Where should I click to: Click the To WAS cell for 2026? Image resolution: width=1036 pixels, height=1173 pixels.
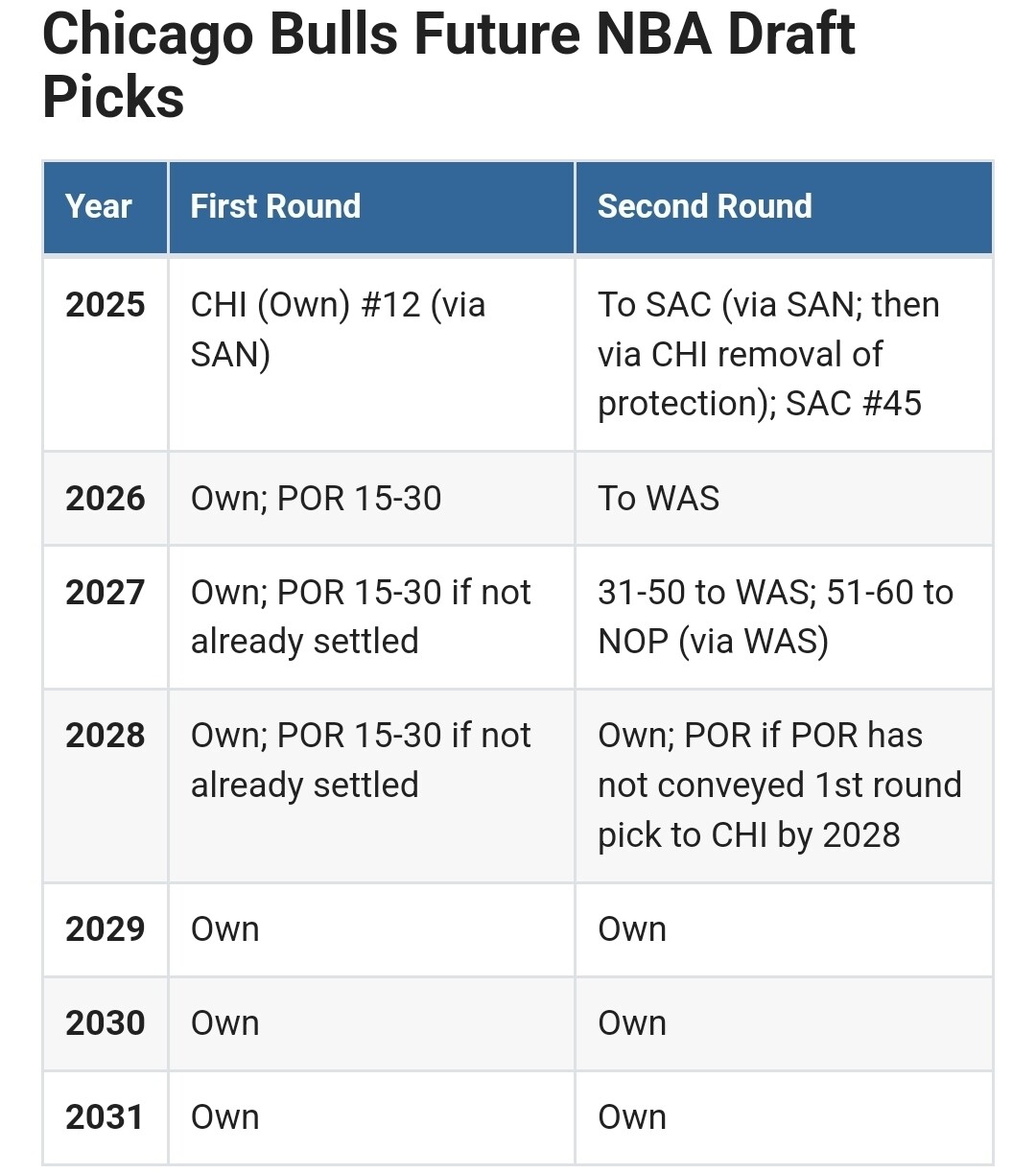(x=658, y=499)
